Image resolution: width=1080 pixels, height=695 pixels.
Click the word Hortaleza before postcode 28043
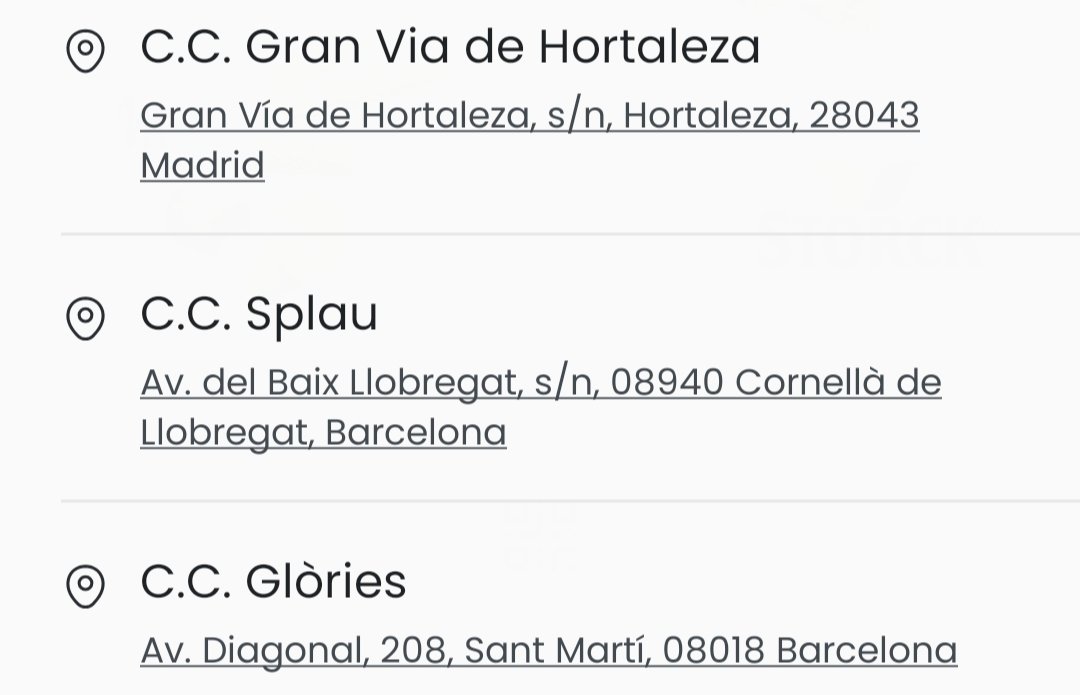[x=711, y=115]
